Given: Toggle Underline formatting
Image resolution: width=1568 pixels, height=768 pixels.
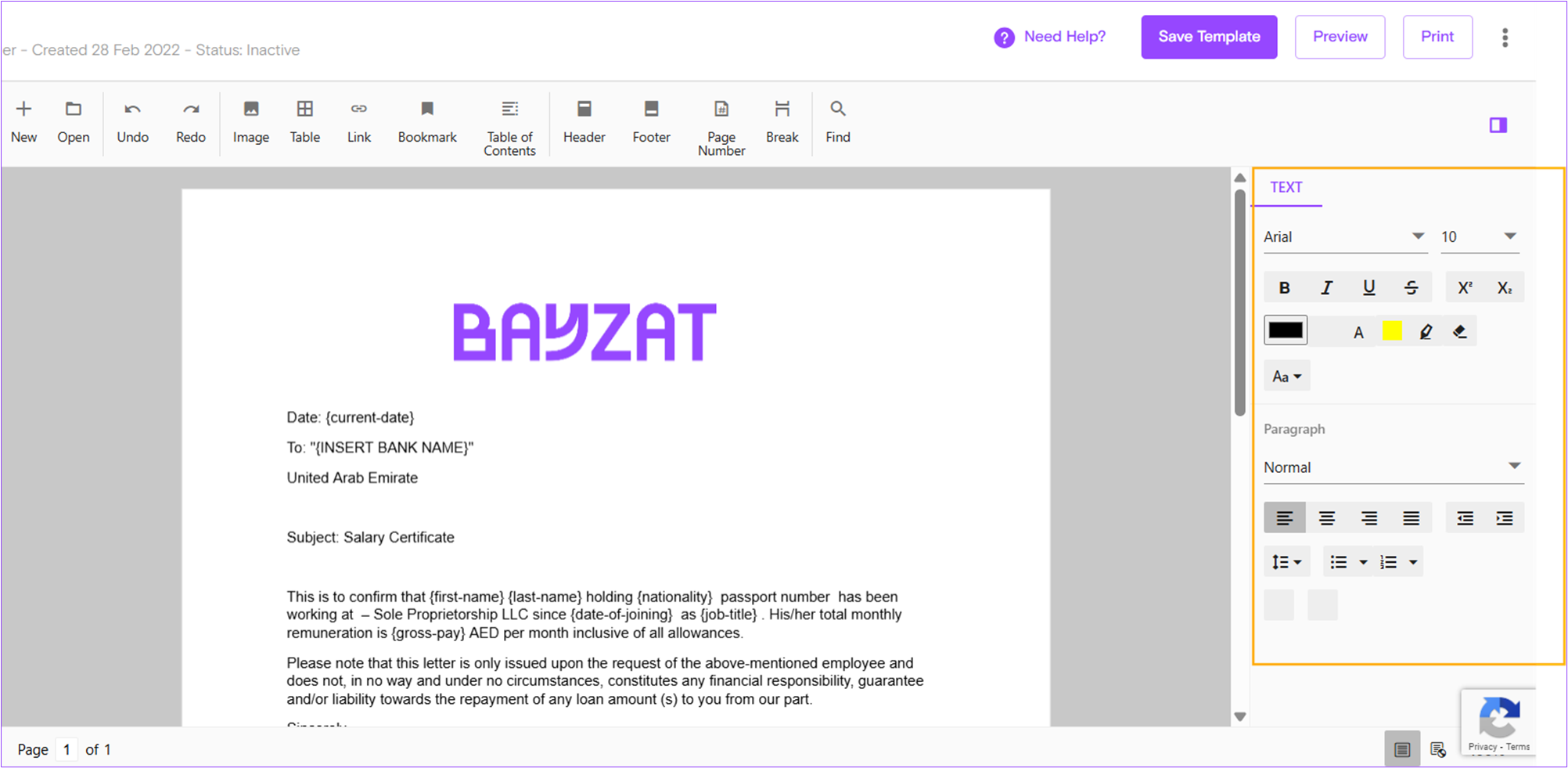Looking at the screenshot, I should (x=1369, y=288).
